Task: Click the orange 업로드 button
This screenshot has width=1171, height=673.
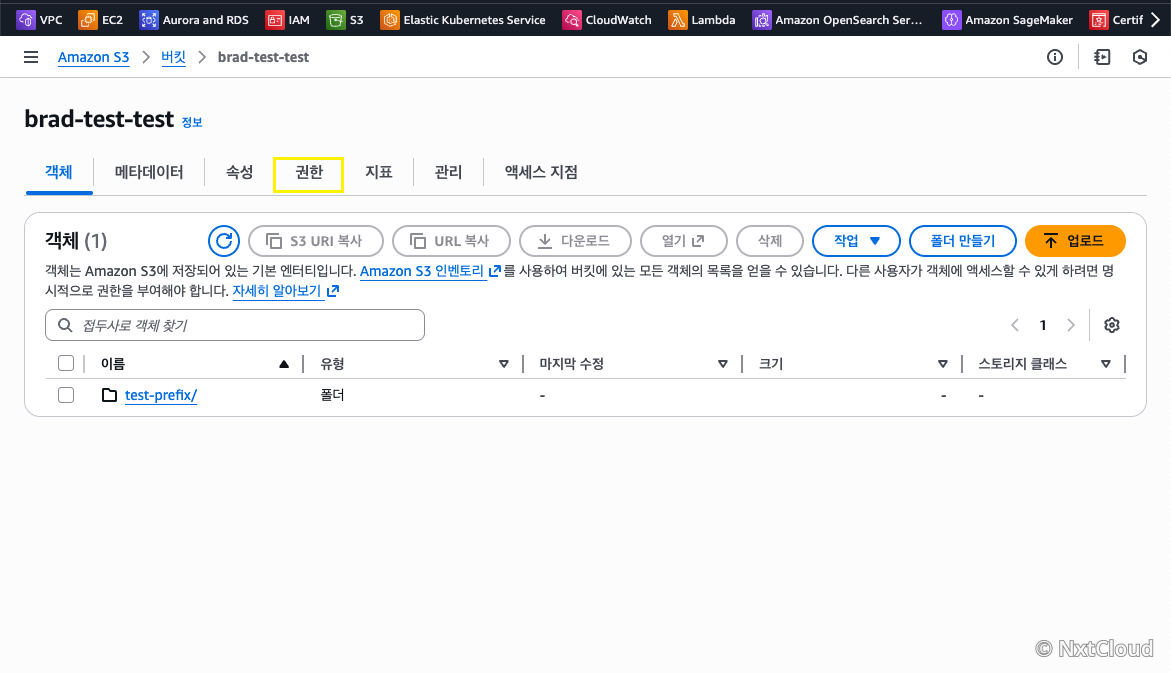Action: pos(1075,241)
